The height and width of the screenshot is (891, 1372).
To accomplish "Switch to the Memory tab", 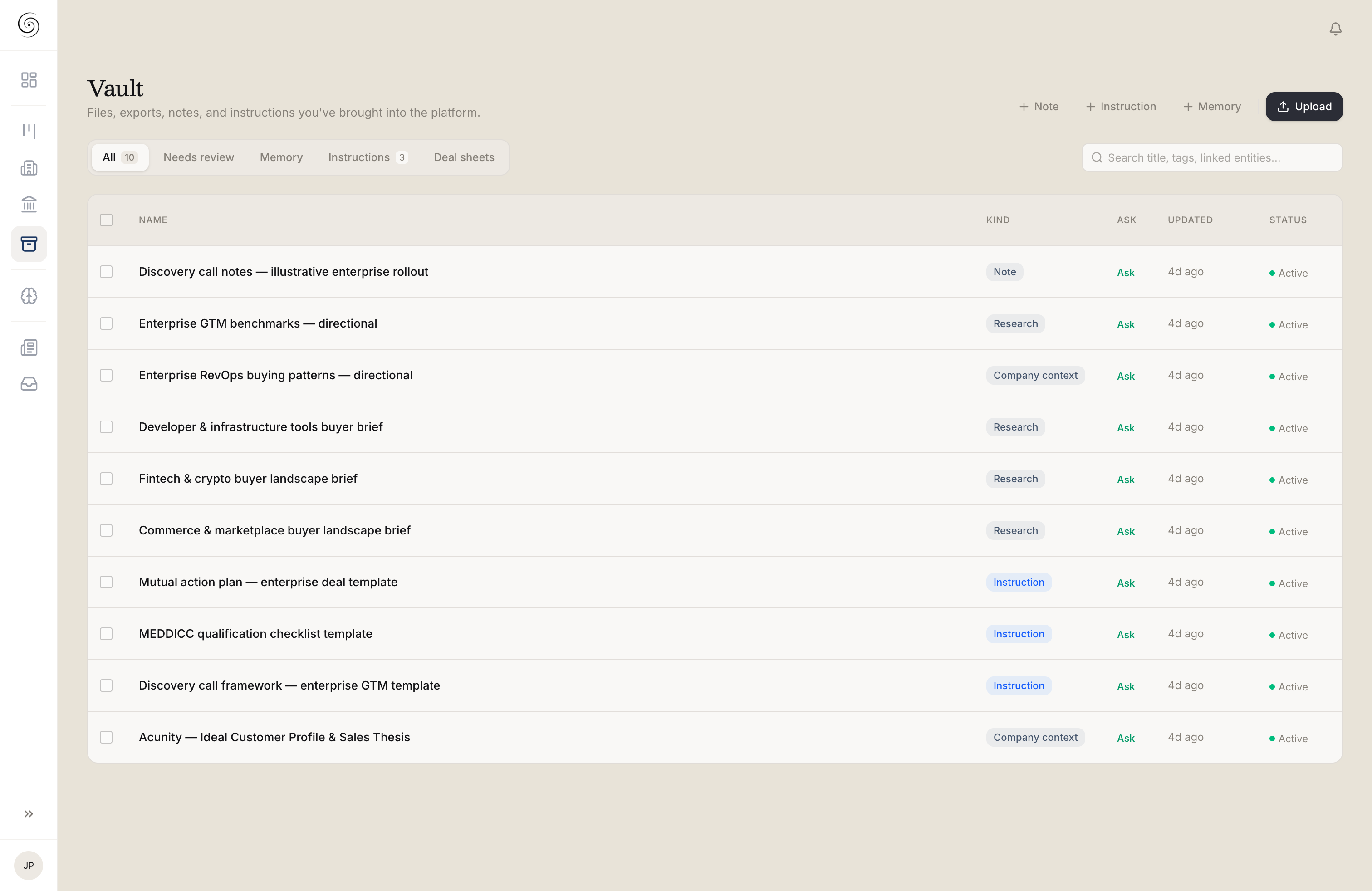I will click(x=281, y=157).
